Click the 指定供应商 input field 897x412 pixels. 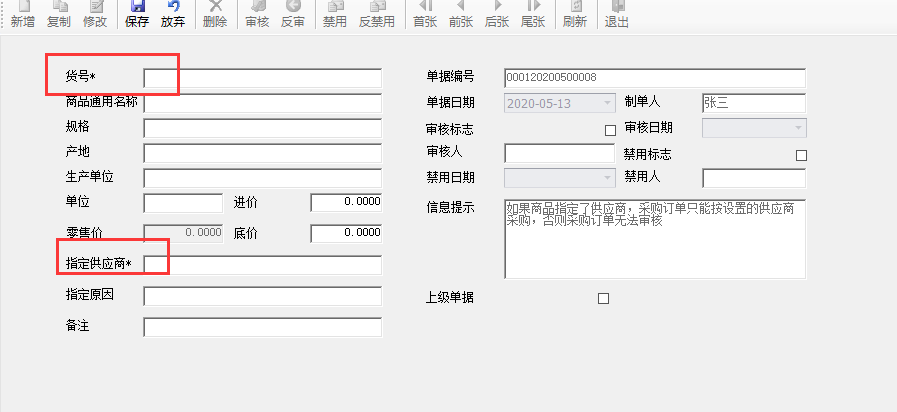263,265
